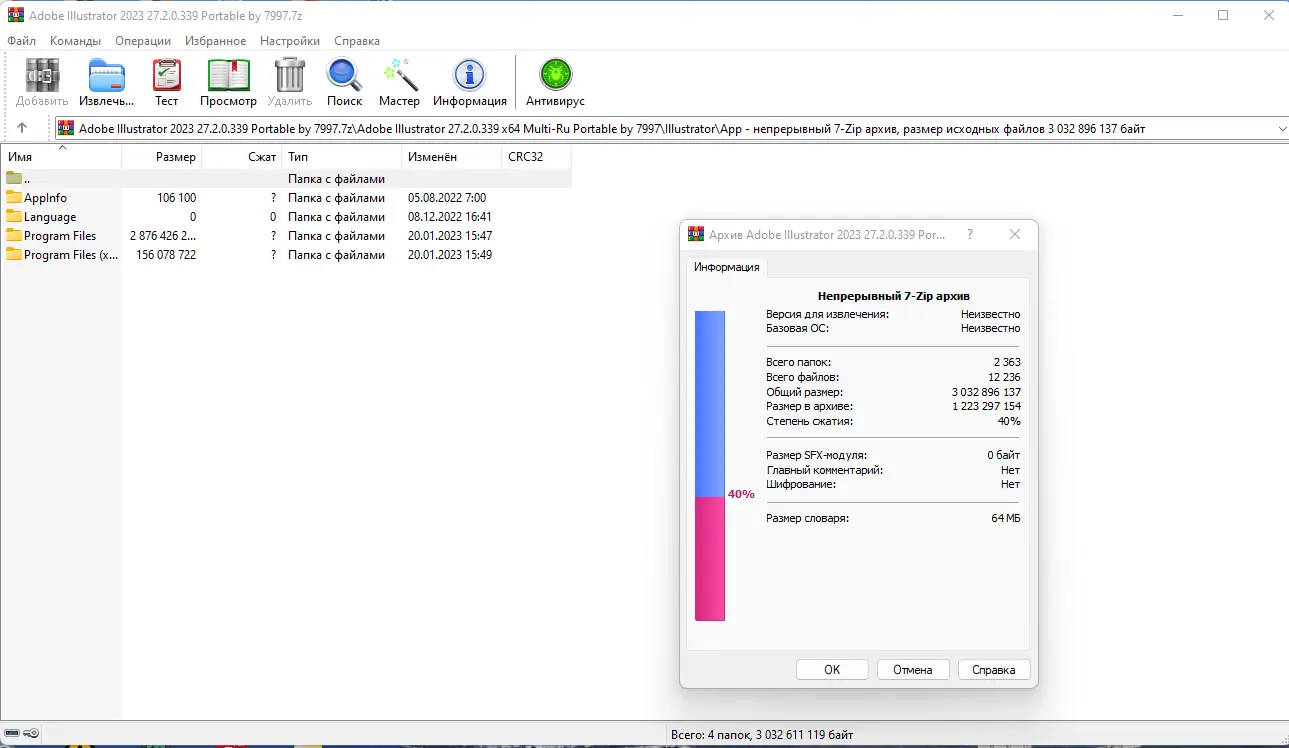Click the "Степень сжатия:" label
Image resolution: width=1289 pixels, height=748 pixels.
tap(810, 421)
